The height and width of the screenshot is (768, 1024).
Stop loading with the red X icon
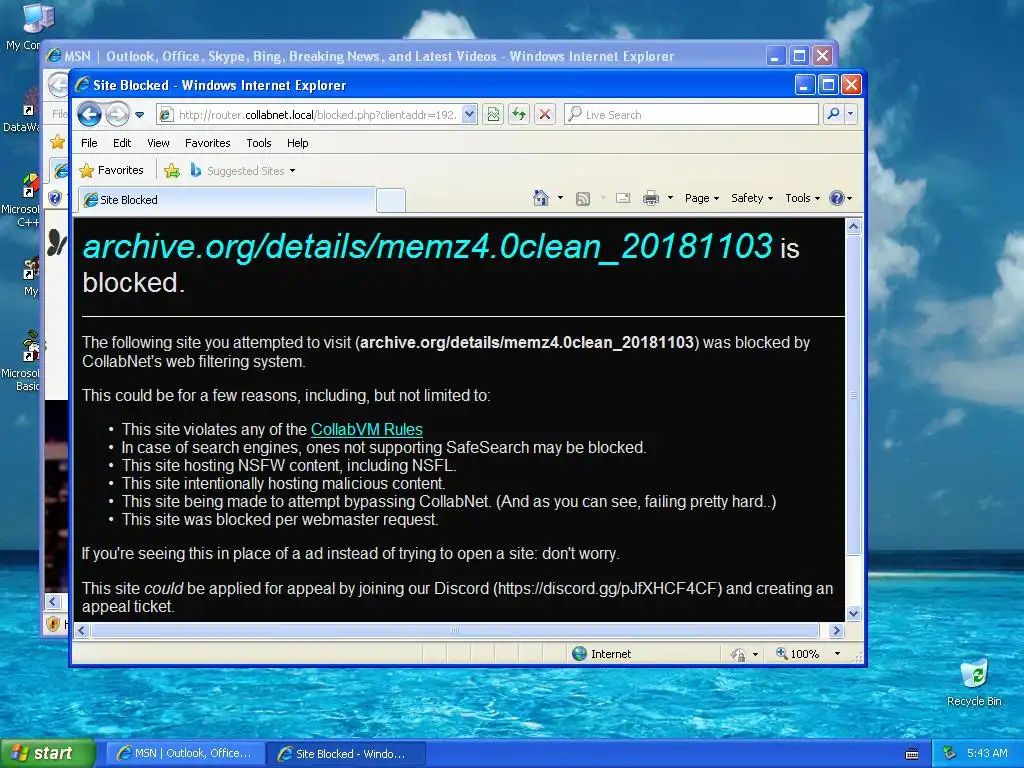[x=545, y=115]
